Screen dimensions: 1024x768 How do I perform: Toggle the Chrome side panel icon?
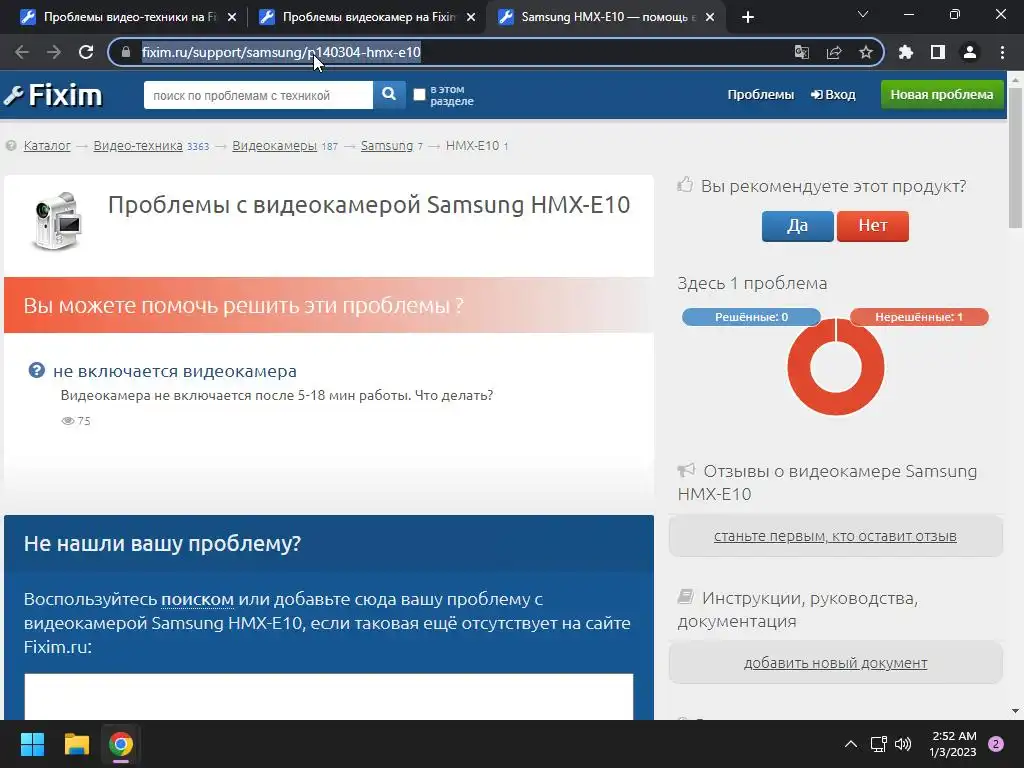(x=938, y=52)
